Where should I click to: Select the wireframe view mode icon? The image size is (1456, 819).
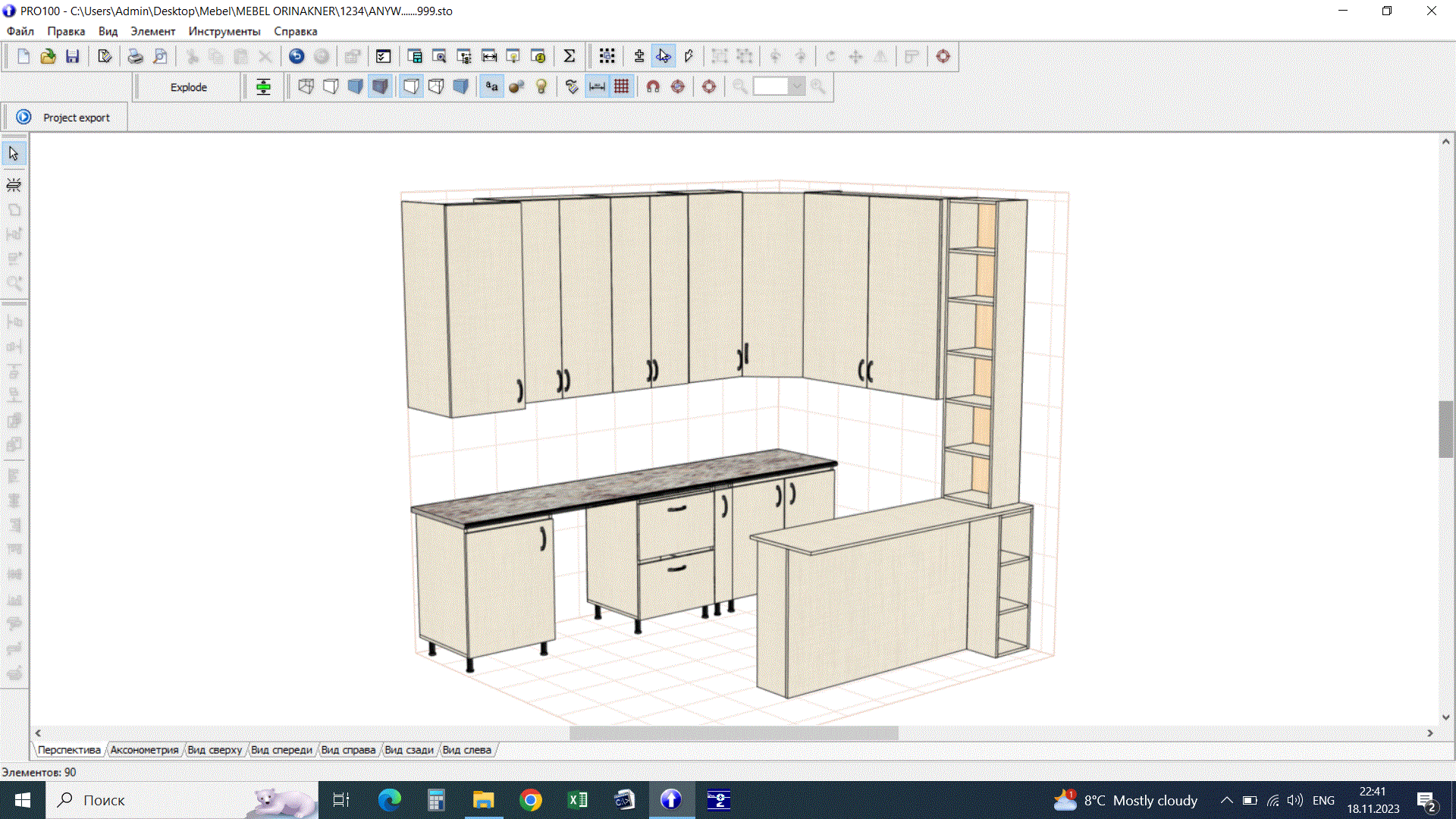(306, 86)
